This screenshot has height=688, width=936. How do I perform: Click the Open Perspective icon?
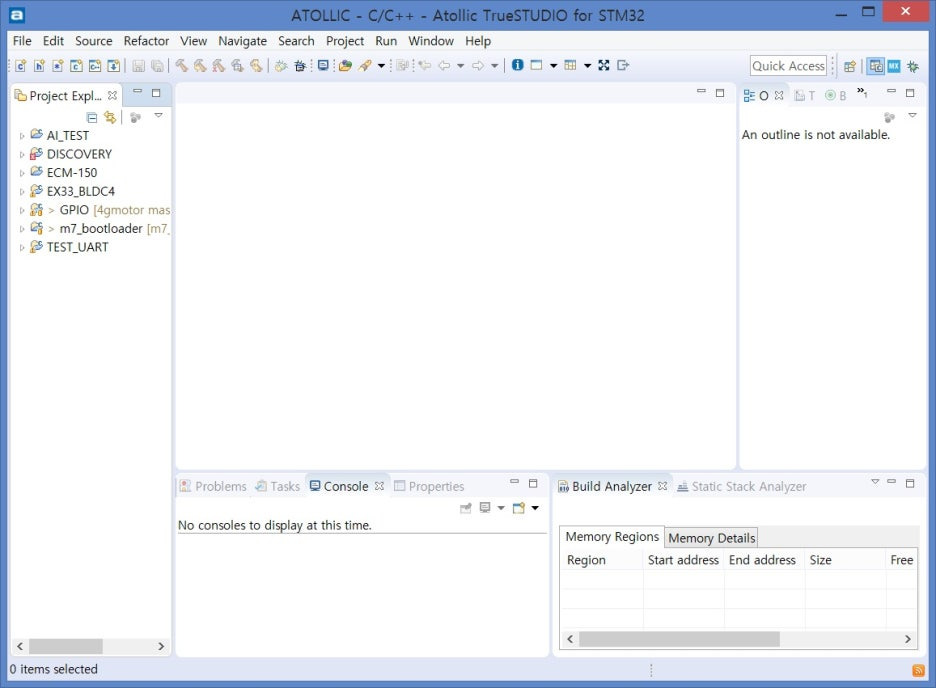(849, 66)
